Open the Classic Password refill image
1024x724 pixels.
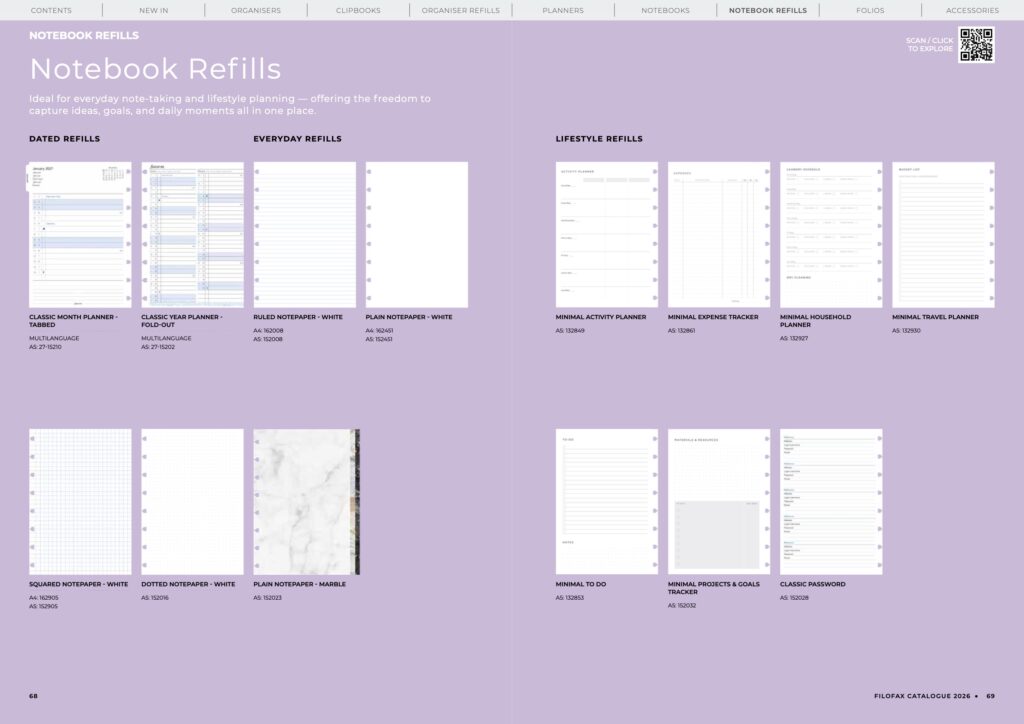(x=831, y=502)
